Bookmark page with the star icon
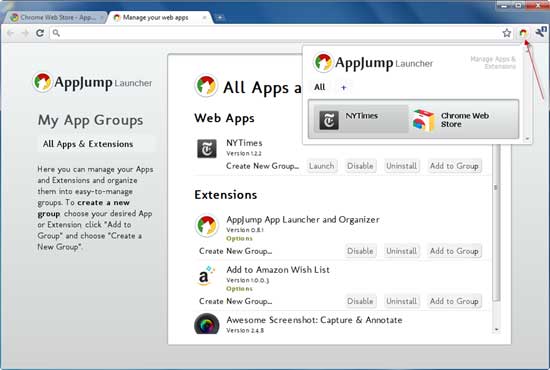 [507, 33]
